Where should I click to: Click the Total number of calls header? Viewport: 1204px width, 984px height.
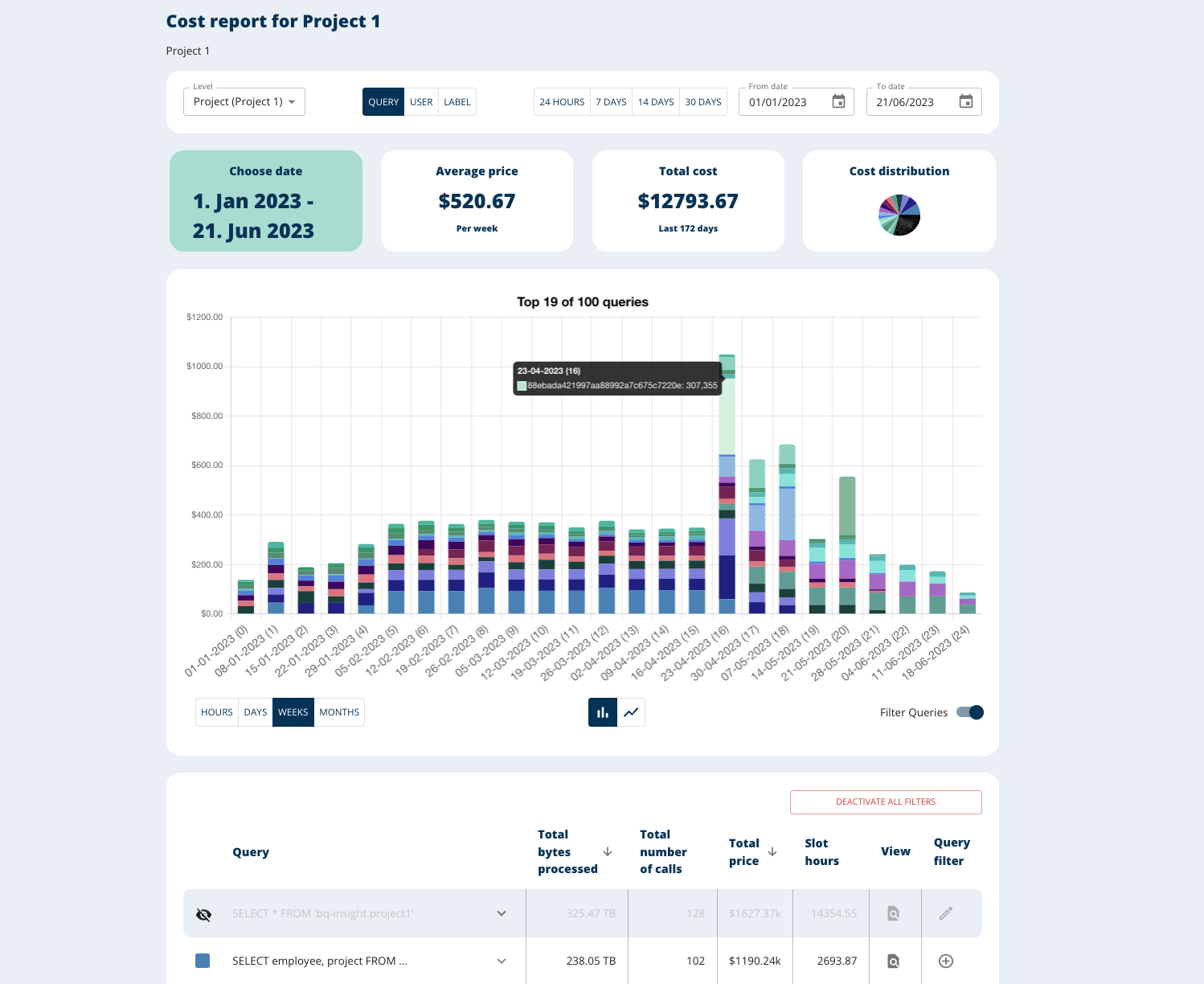click(x=663, y=852)
